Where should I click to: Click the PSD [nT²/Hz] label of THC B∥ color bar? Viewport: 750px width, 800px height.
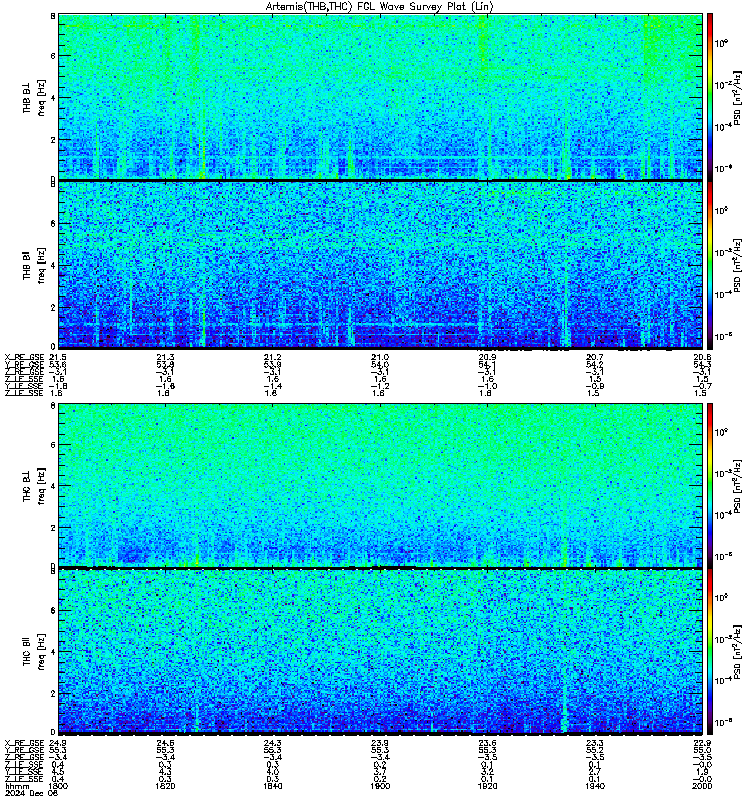click(x=738, y=652)
